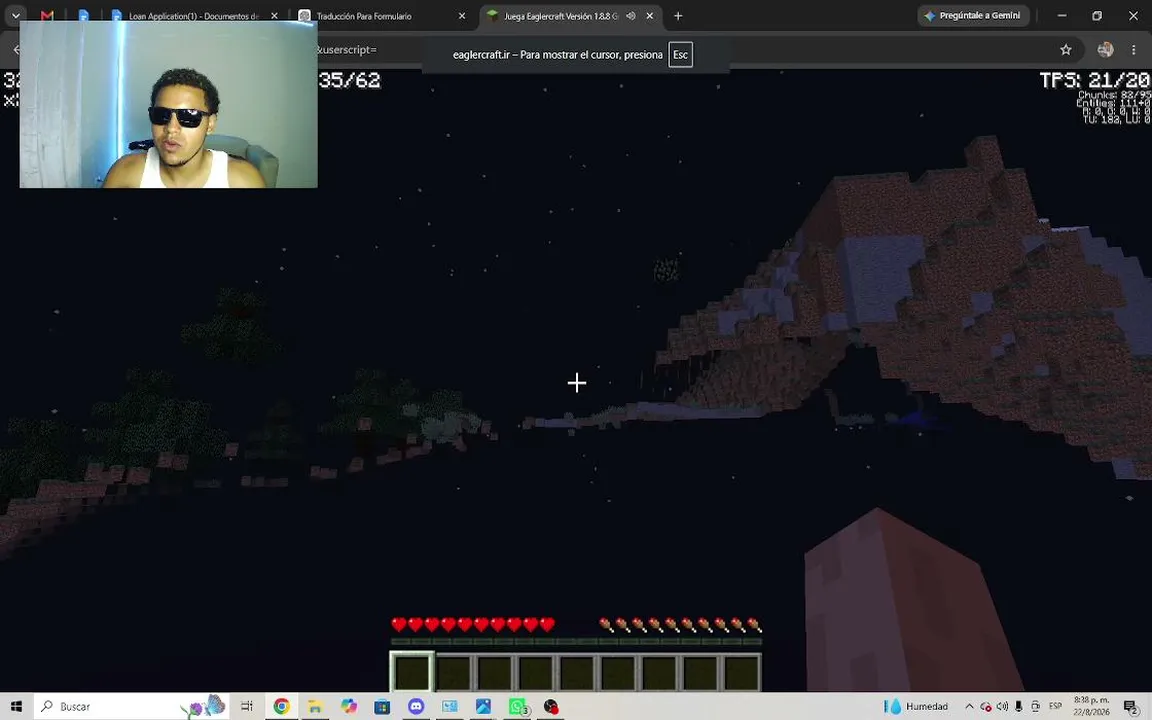The width and height of the screenshot is (1152, 720).
Task: Click the webcam overlay video
Action: tap(168, 104)
